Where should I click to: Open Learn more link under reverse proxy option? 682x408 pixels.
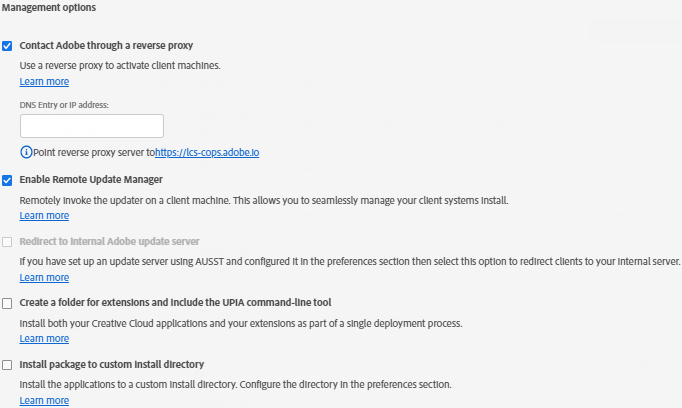[x=44, y=82]
